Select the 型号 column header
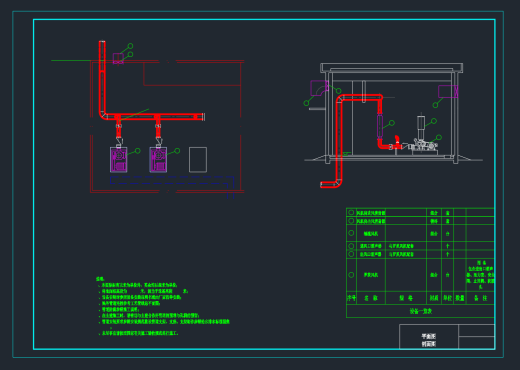The width and height of the screenshot is (520, 370). coord(406,298)
